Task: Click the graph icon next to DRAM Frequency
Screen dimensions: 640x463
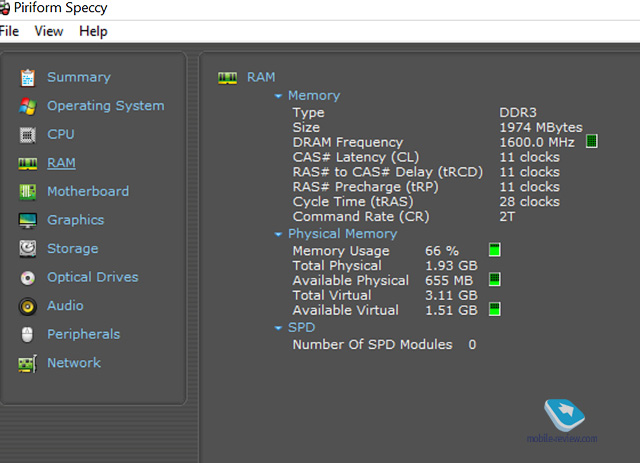Action: tap(592, 142)
